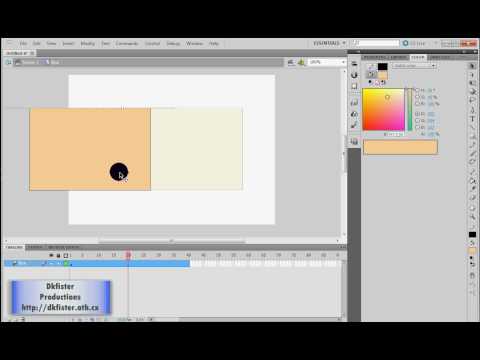480x360 pixels.
Task: Open the Insert menu
Action: (68, 44)
